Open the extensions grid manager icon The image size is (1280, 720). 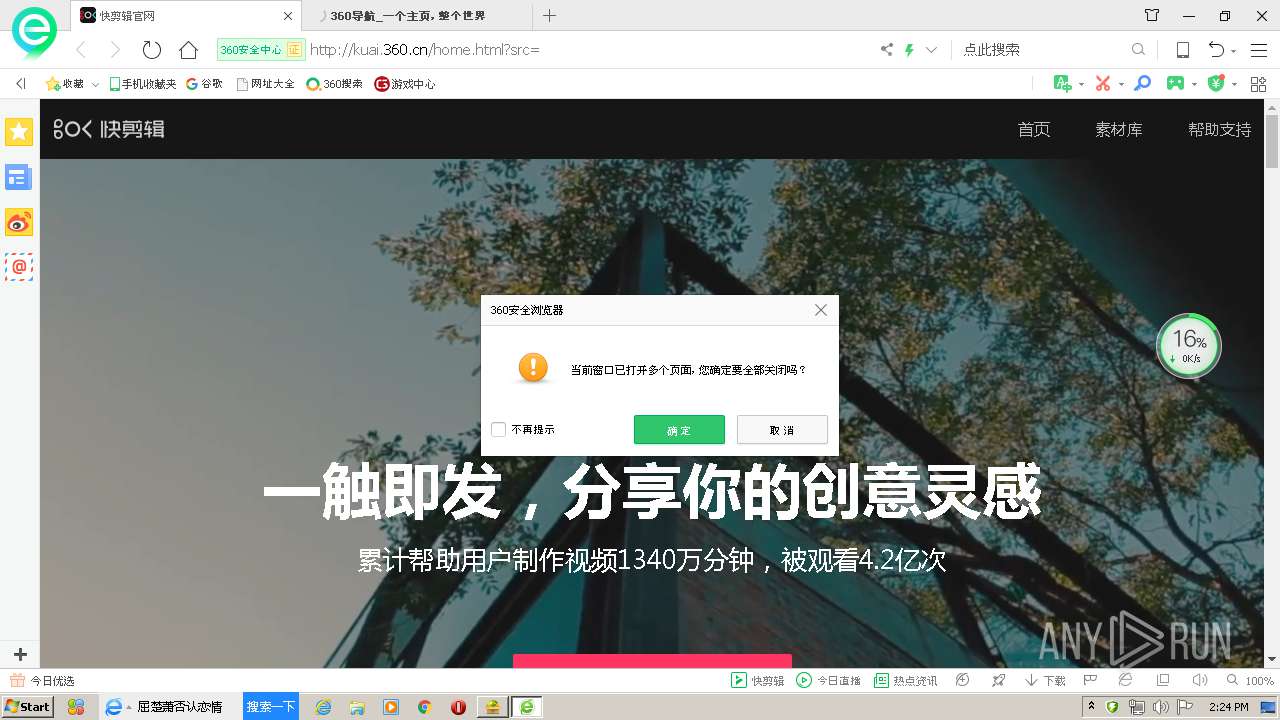1258,84
